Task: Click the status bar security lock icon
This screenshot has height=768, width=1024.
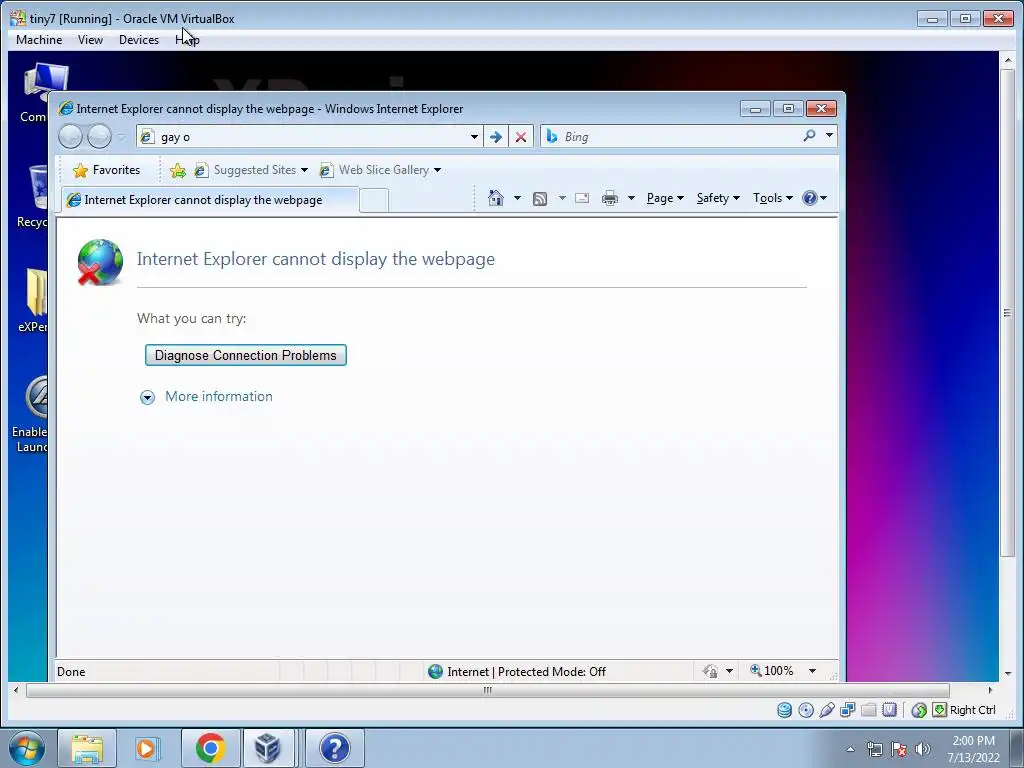Action: 710,671
